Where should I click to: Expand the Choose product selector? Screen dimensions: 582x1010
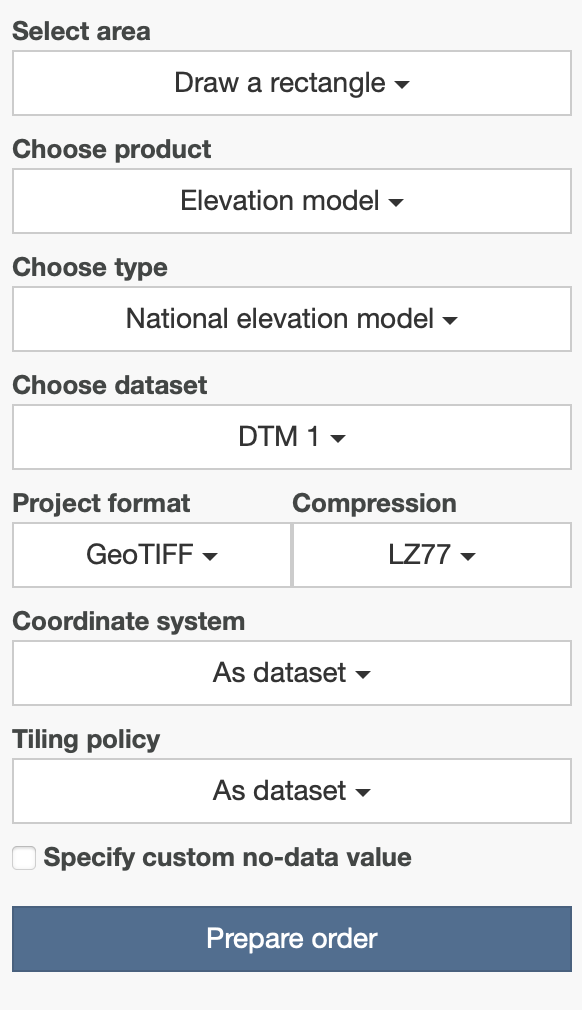(291, 202)
